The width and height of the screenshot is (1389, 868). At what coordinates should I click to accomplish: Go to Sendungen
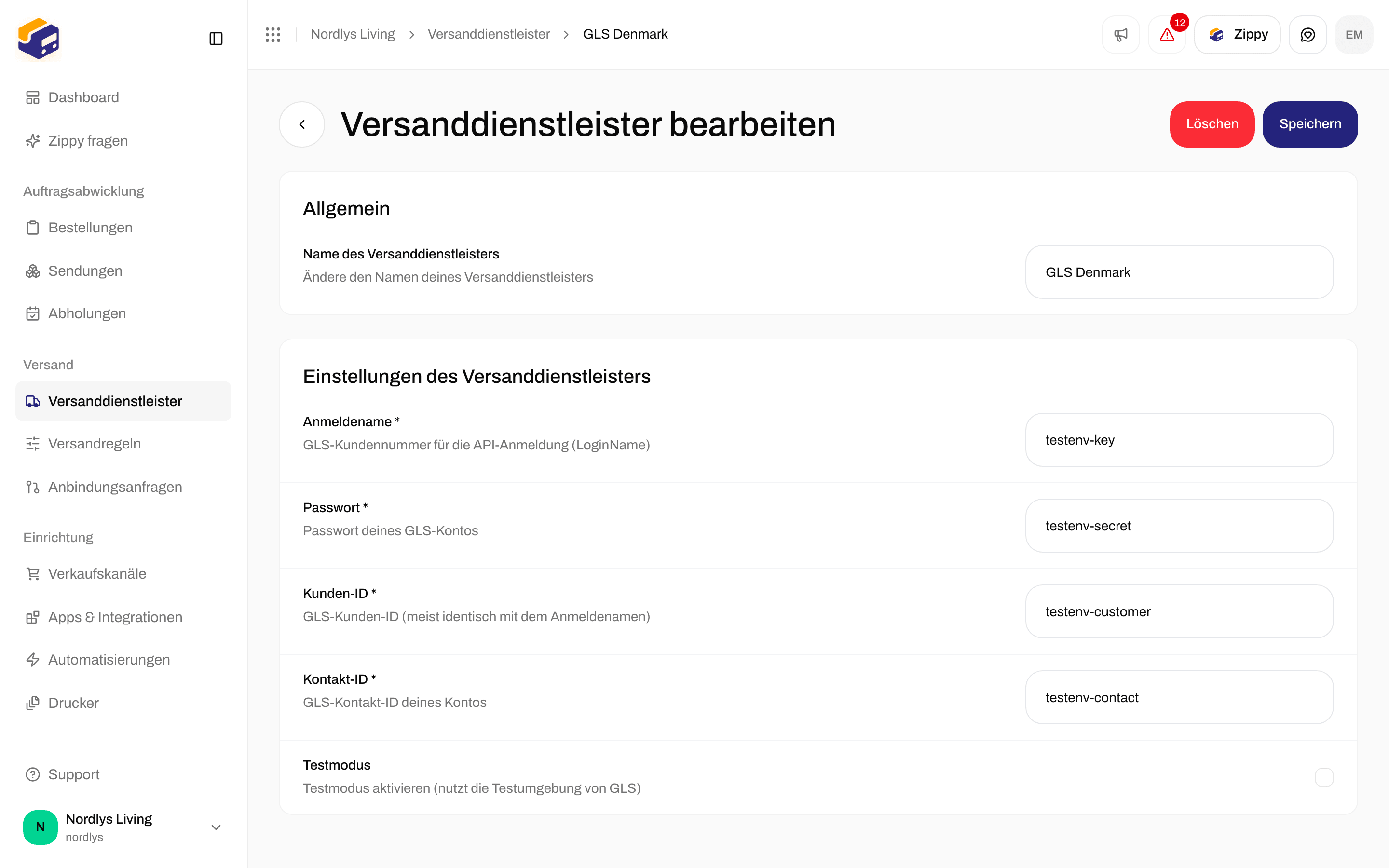pyautogui.click(x=123, y=271)
